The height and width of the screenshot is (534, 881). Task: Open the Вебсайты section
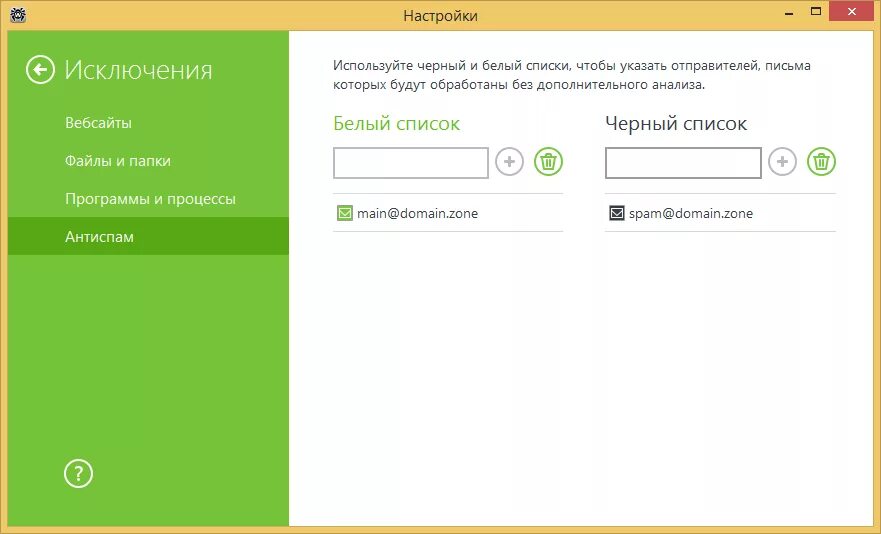click(x=148, y=123)
